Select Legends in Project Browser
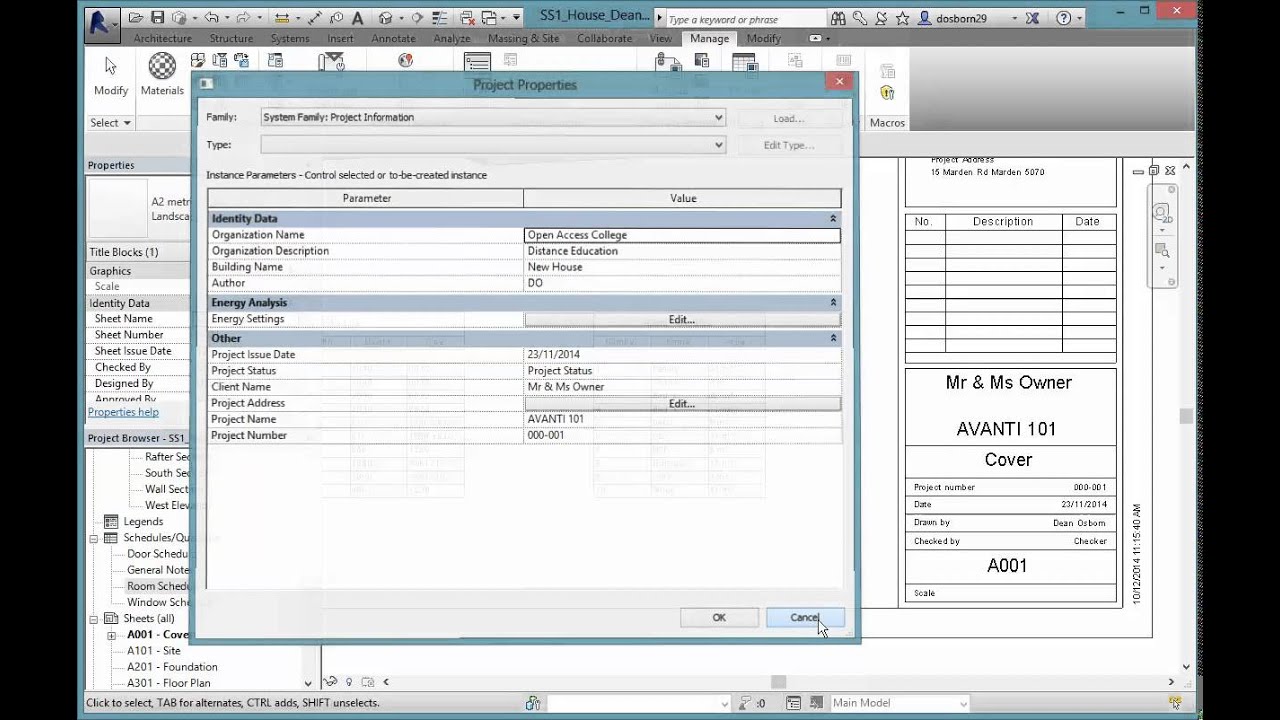 143,522
